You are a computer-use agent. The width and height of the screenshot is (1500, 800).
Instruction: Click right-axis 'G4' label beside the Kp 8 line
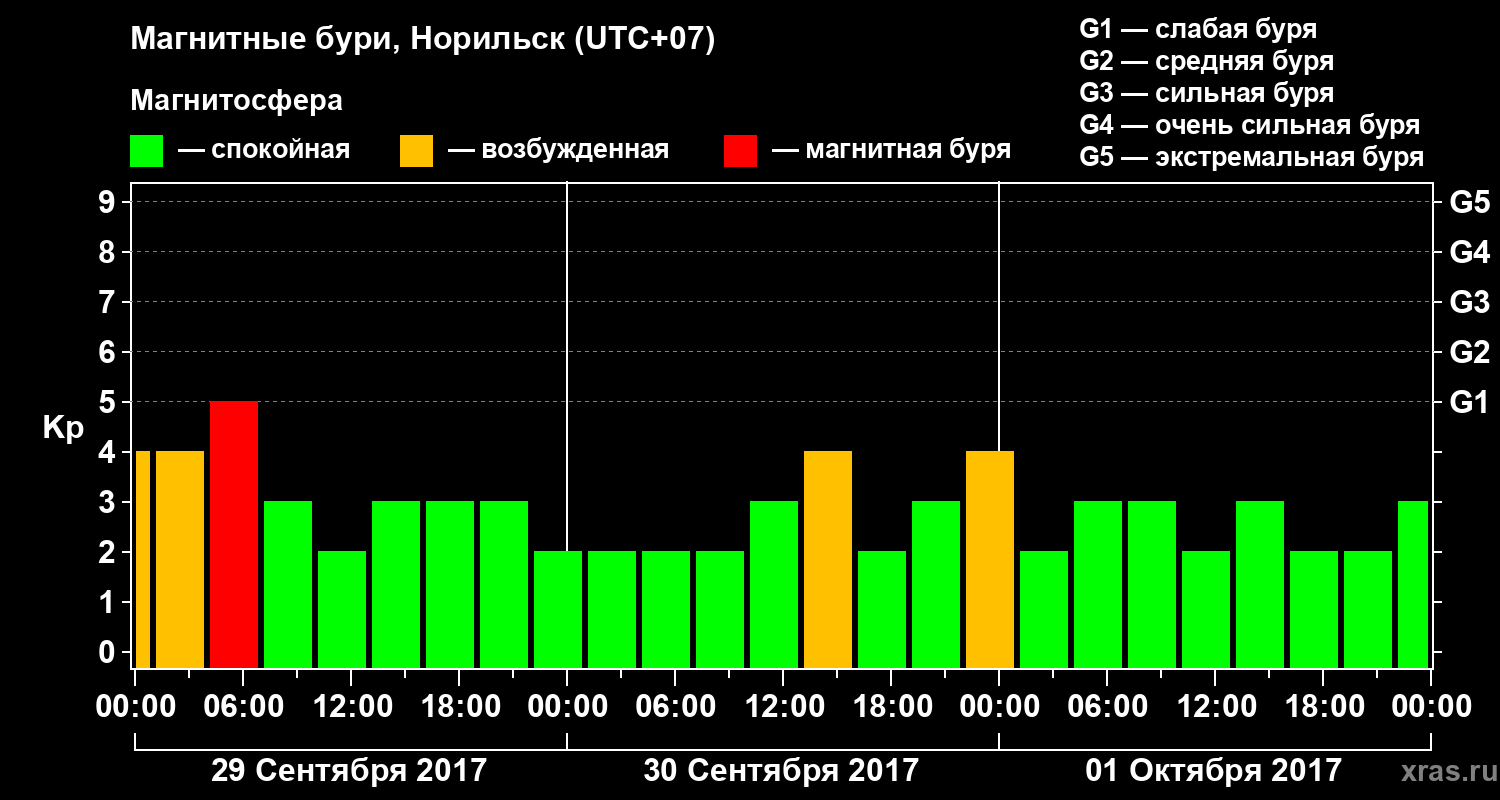click(x=1469, y=252)
